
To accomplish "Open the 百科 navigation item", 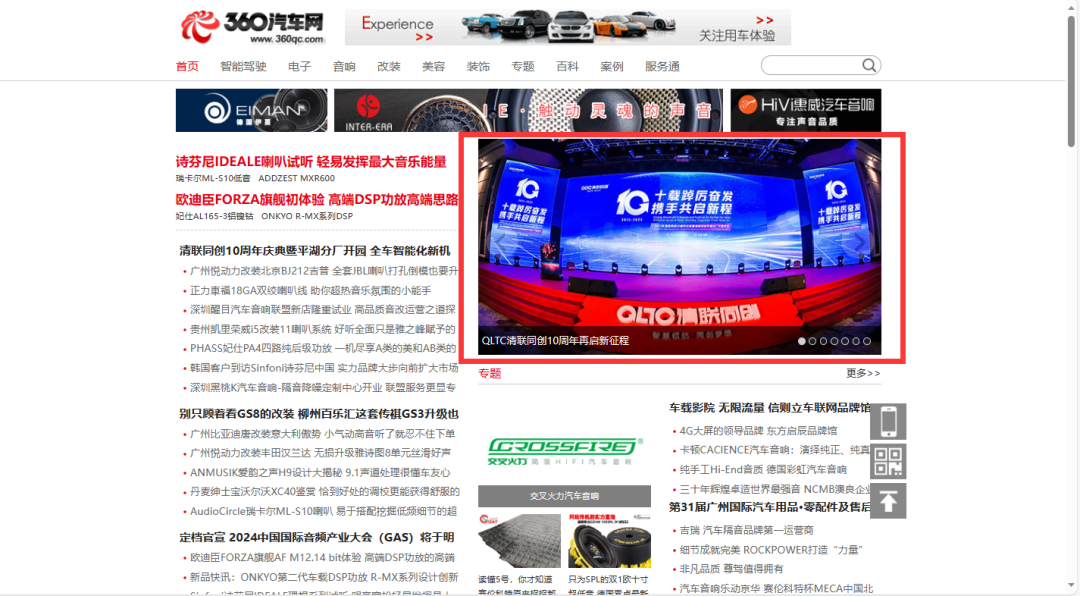I will pyautogui.click(x=568, y=66).
